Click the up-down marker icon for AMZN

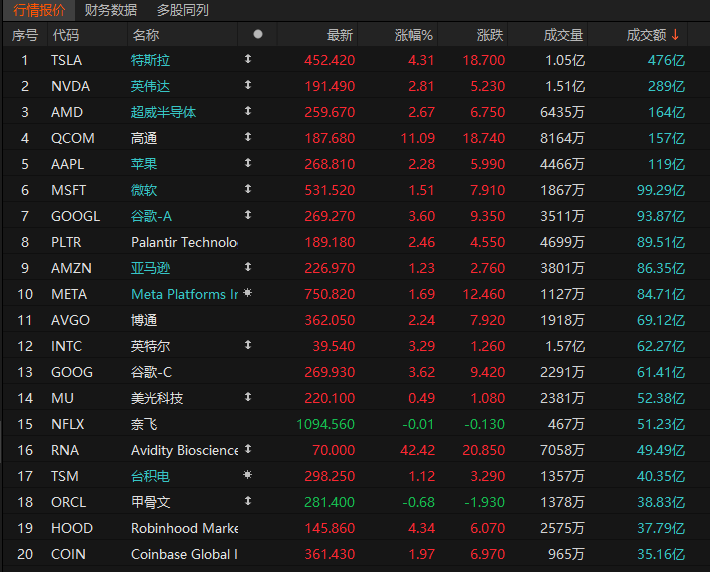click(x=248, y=267)
